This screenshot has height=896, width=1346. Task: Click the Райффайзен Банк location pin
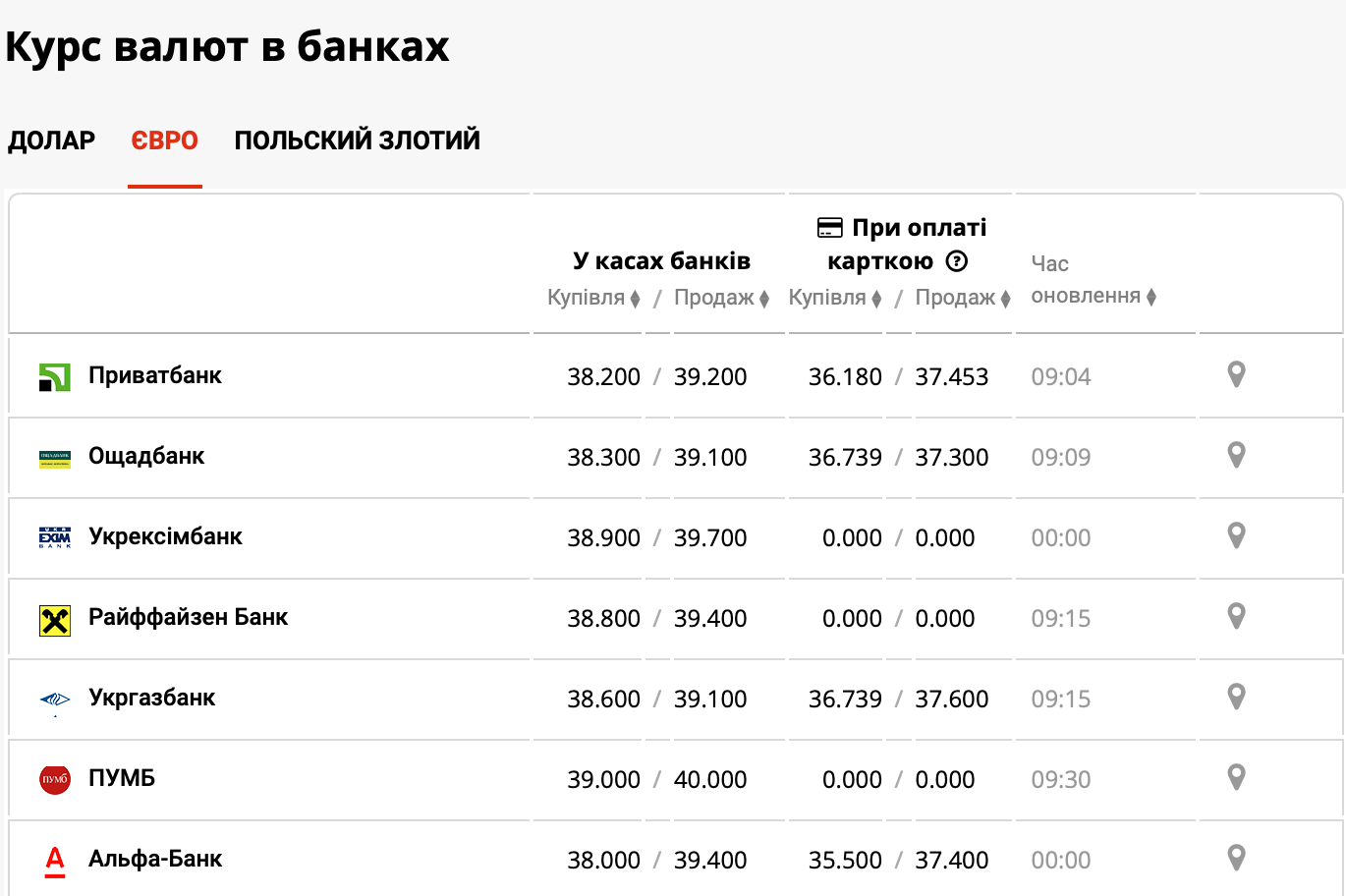point(1236,616)
